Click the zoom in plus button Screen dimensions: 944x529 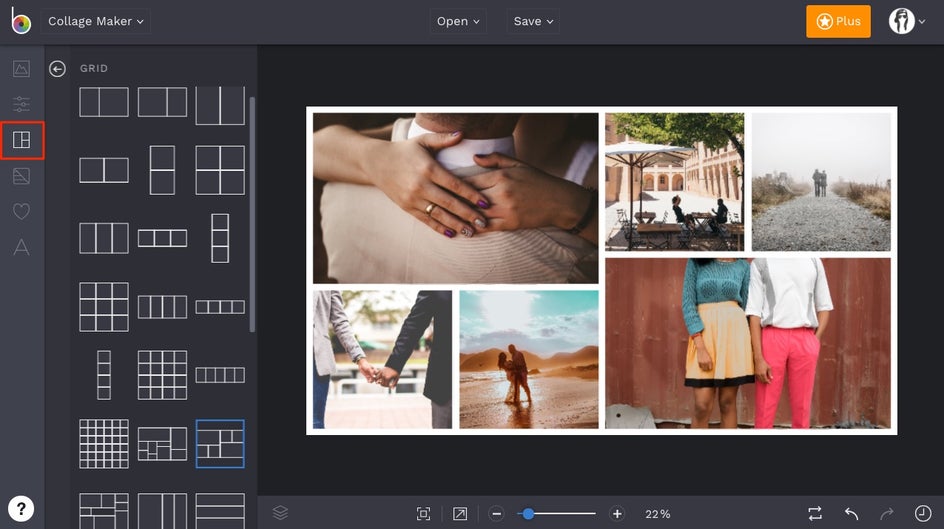pyautogui.click(x=617, y=514)
